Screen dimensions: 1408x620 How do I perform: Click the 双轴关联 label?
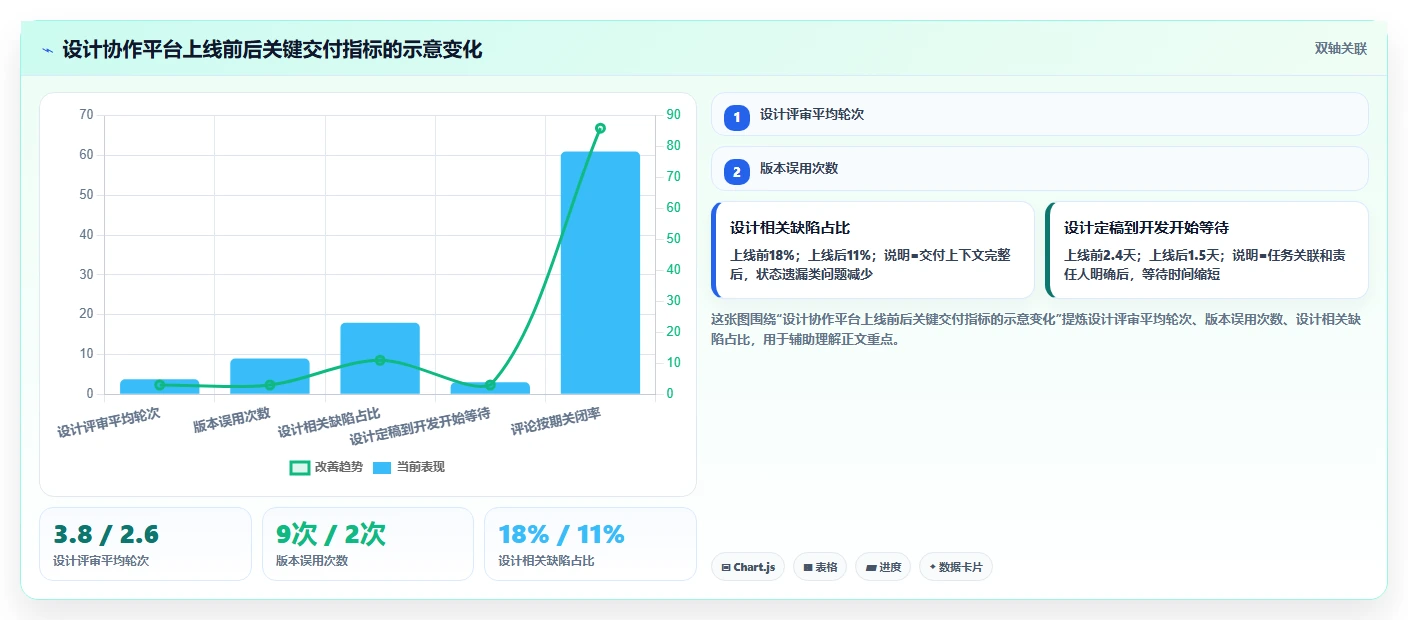click(1340, 48)
